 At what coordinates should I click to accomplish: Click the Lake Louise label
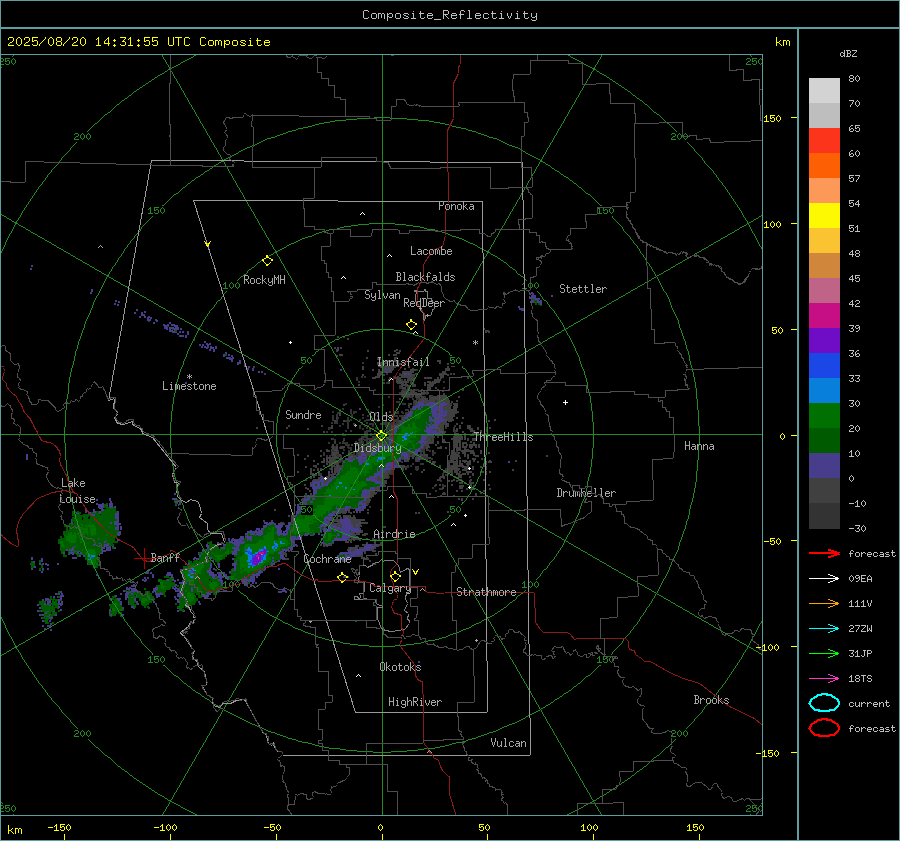pos(77,491)
